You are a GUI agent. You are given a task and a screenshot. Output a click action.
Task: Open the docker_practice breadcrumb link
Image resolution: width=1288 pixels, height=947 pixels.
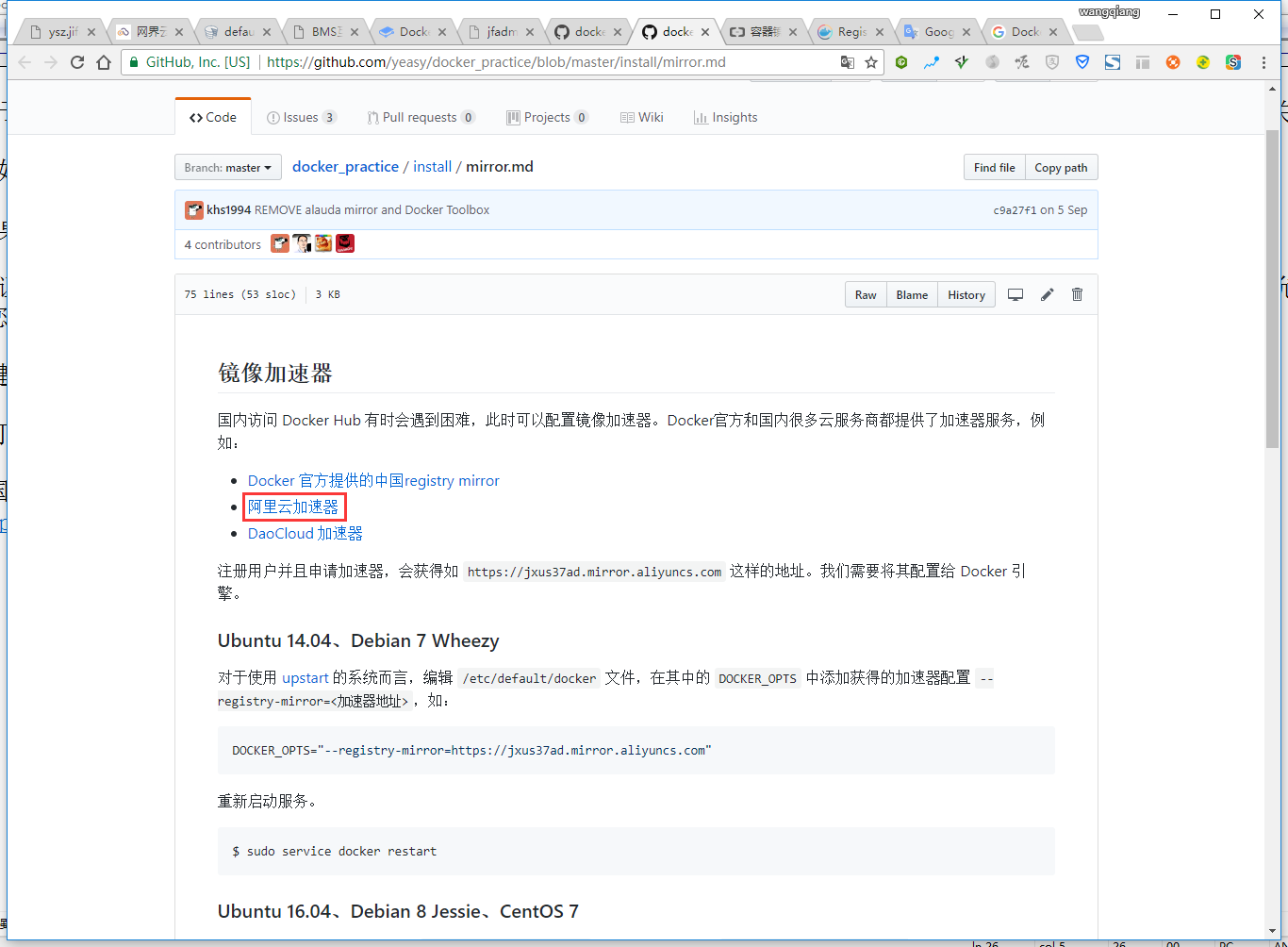[345, 166]
